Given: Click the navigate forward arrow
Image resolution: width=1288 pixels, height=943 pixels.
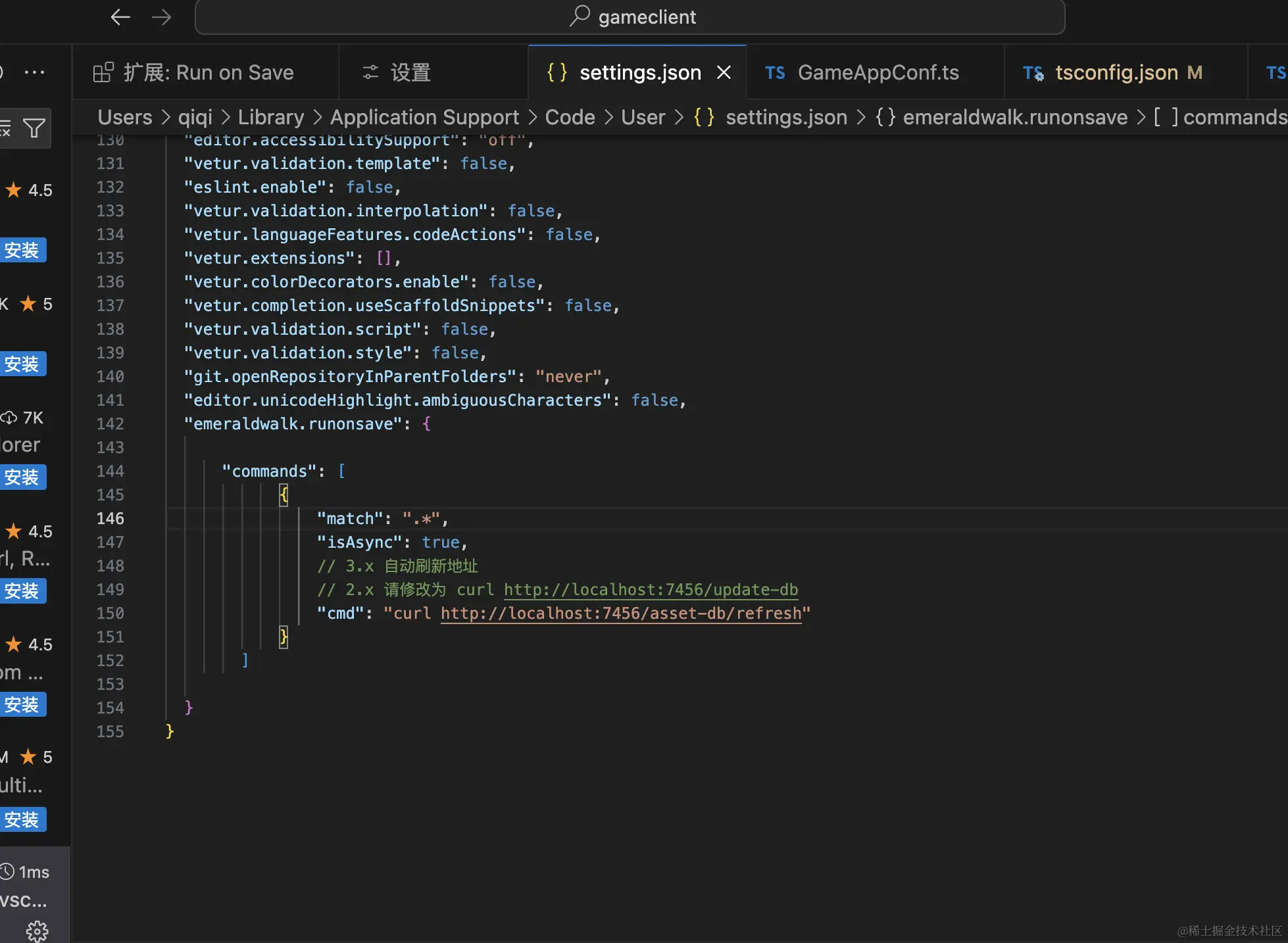Looking at the screenshot, I should pyautogui.click(x=161, y=17).
